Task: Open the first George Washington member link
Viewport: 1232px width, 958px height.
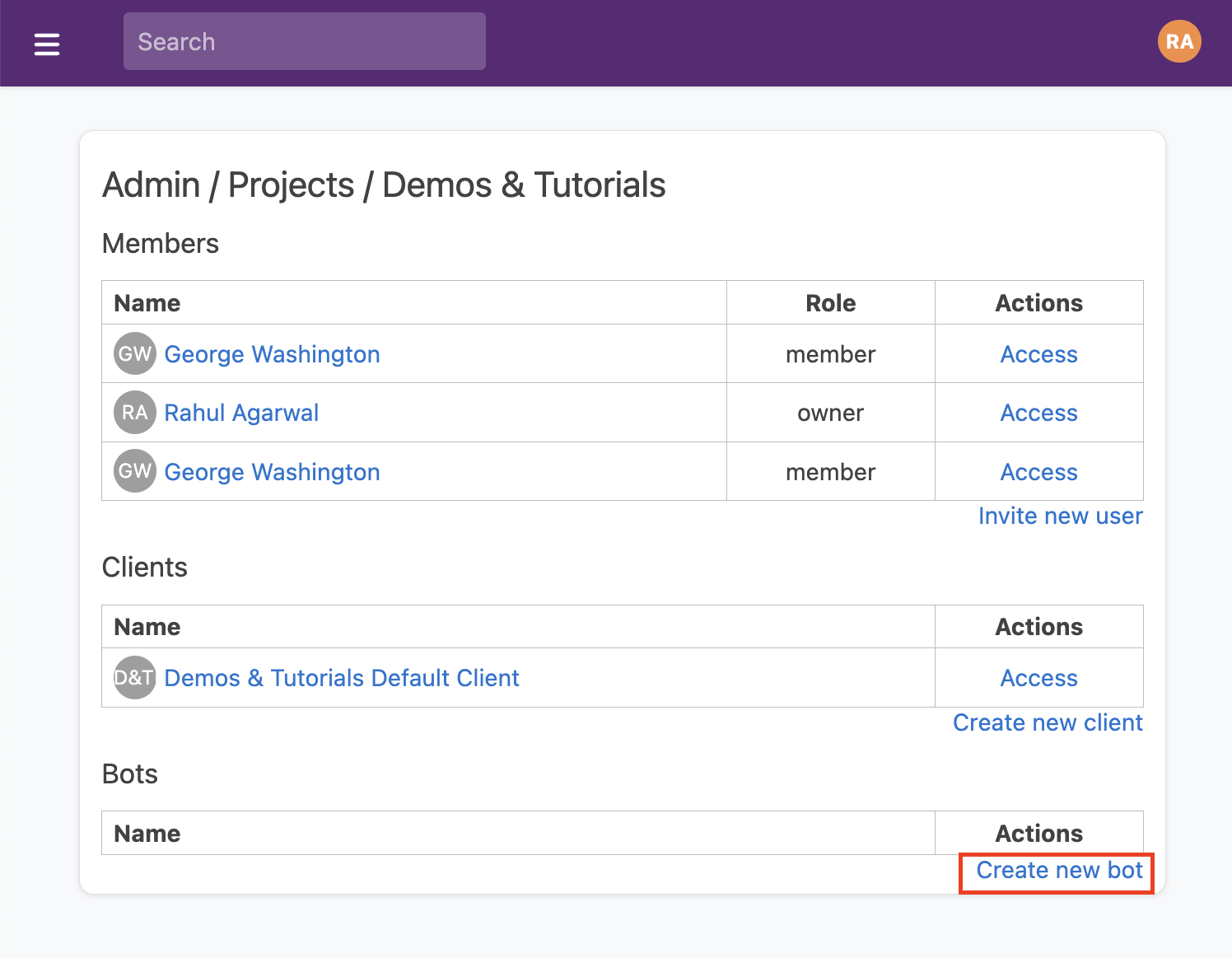Action: [272, 354]
